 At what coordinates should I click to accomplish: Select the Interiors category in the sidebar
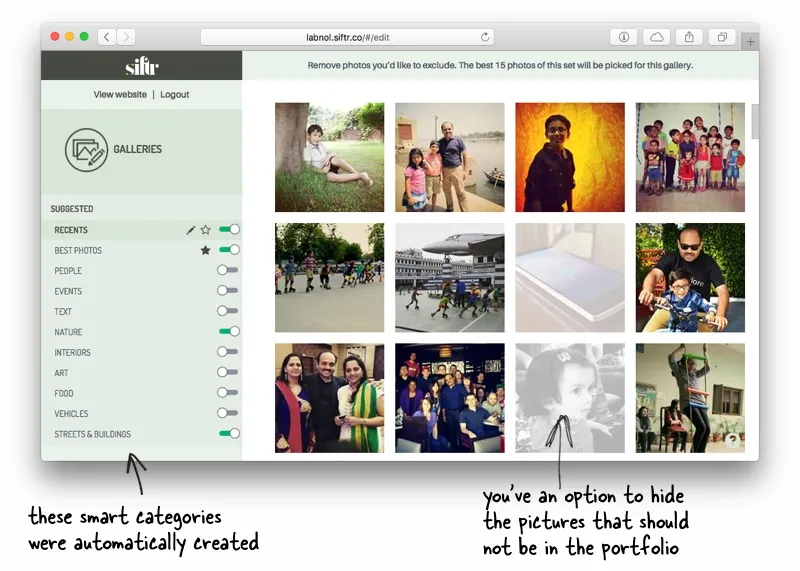(72, 352)
